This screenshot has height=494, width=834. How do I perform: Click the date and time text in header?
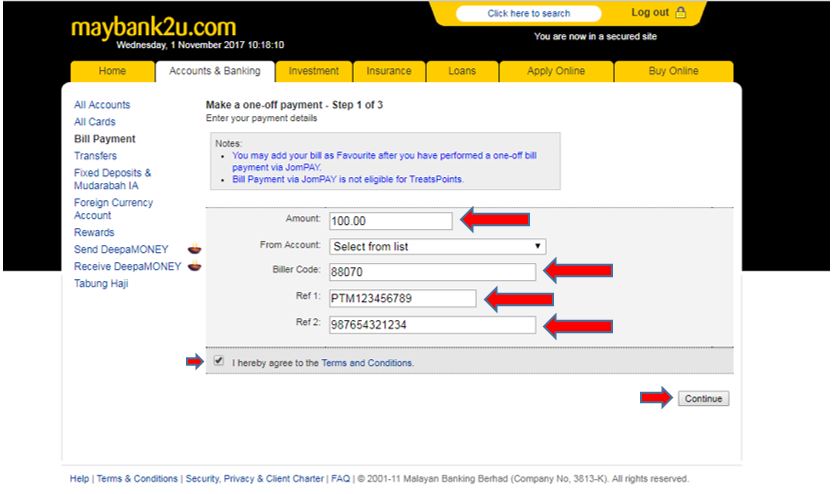coord(200,45)
